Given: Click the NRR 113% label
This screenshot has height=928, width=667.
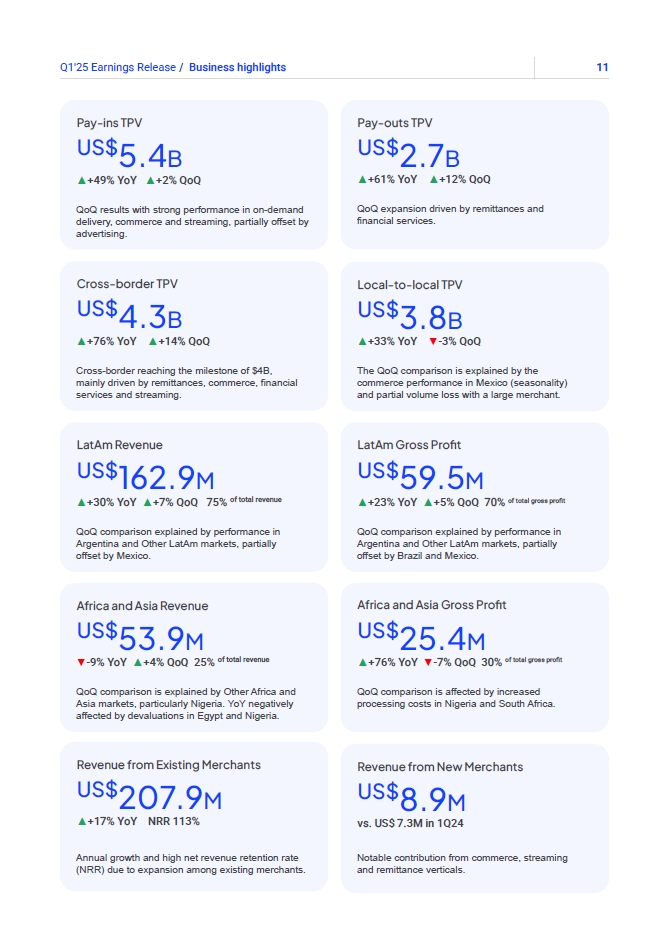Looking at the screenshot, I should tap(174, 822).
